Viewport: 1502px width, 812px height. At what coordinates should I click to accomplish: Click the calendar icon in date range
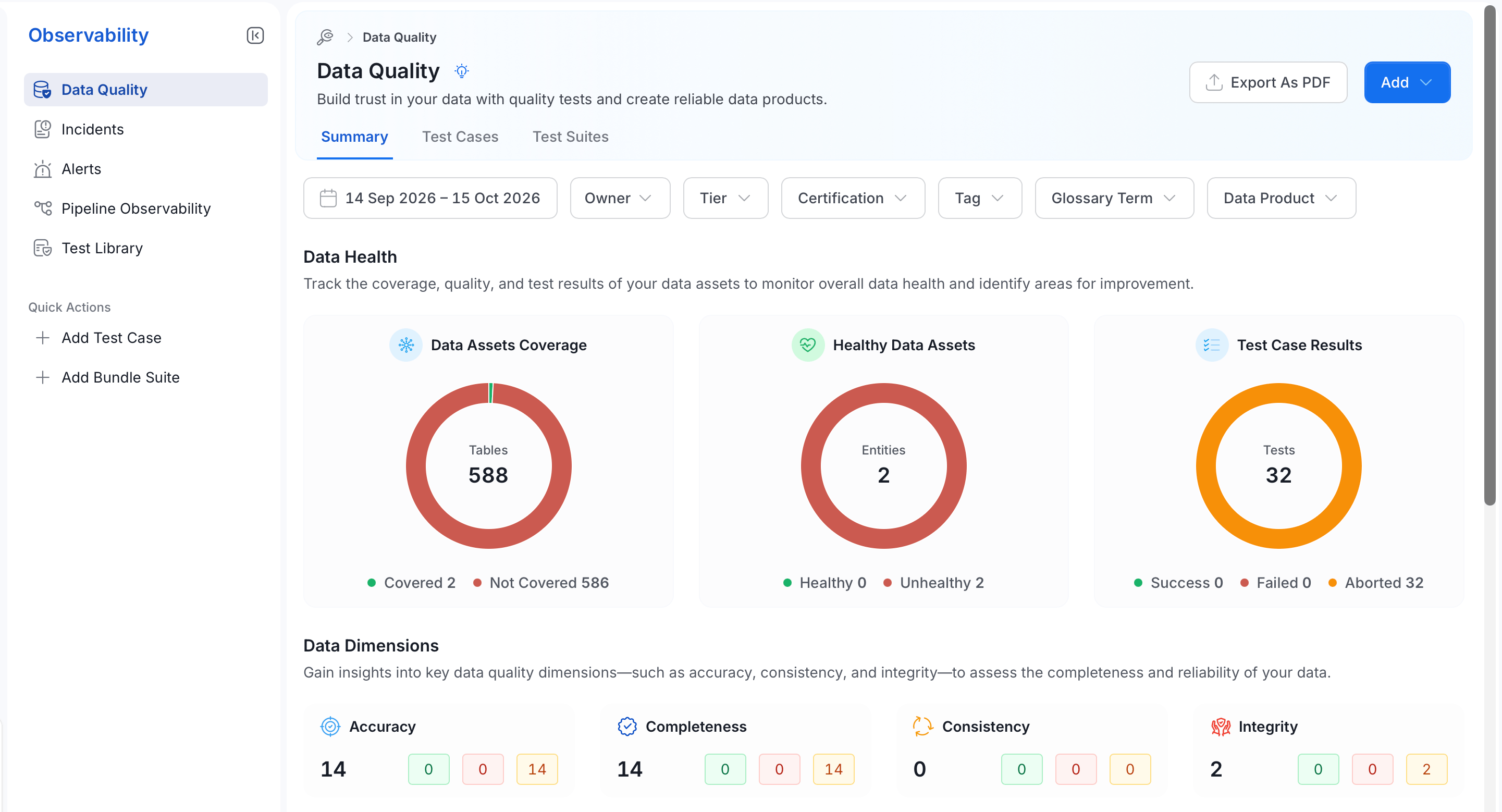point(328,198)
